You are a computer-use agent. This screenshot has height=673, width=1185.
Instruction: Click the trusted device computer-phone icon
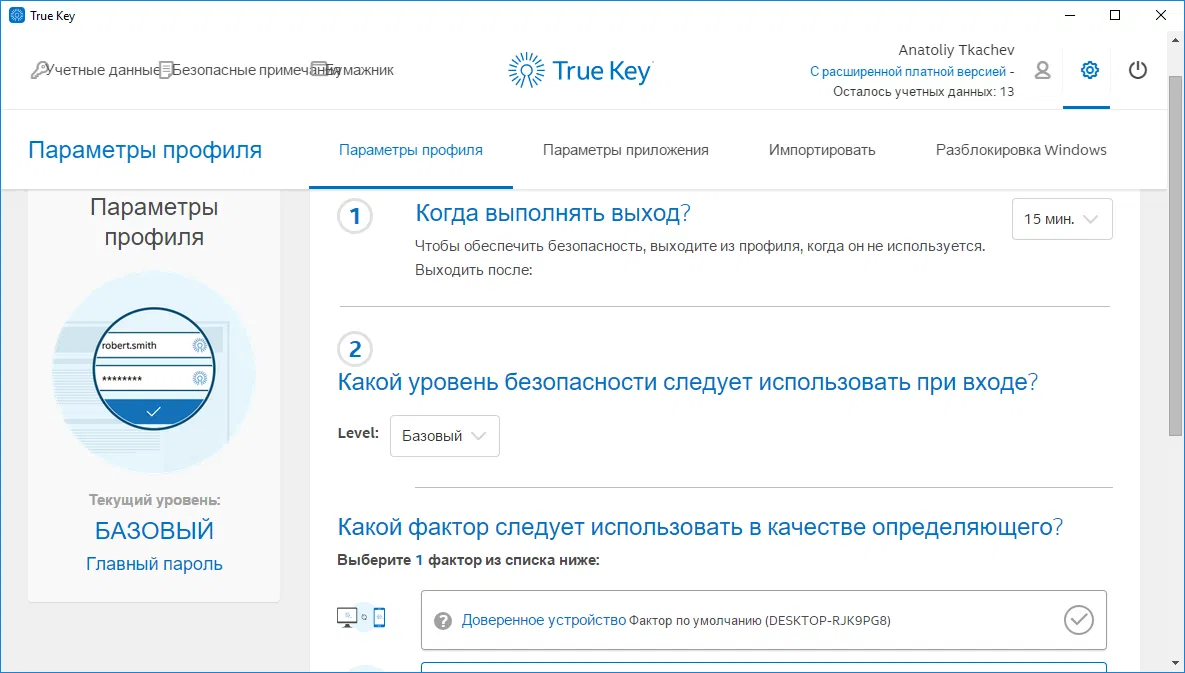(x=361, y=618)
